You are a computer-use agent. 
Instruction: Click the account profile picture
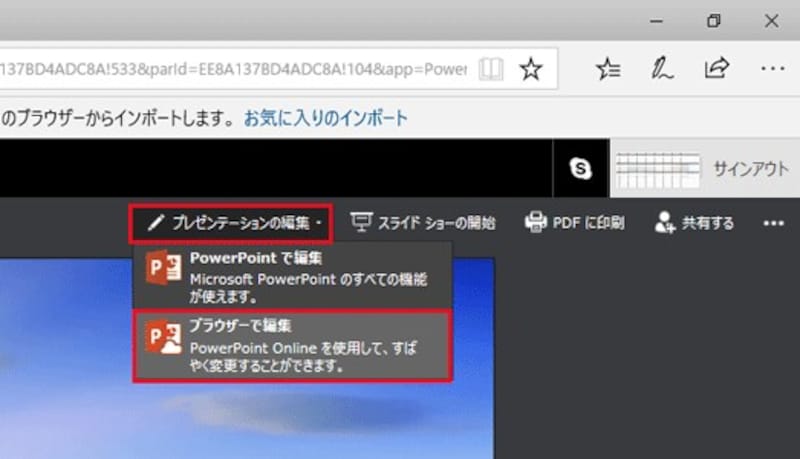(x=655, y=169)
